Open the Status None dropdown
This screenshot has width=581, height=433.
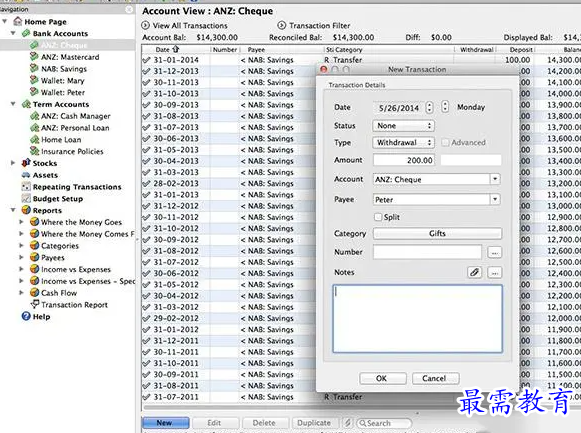coord(403,126)
